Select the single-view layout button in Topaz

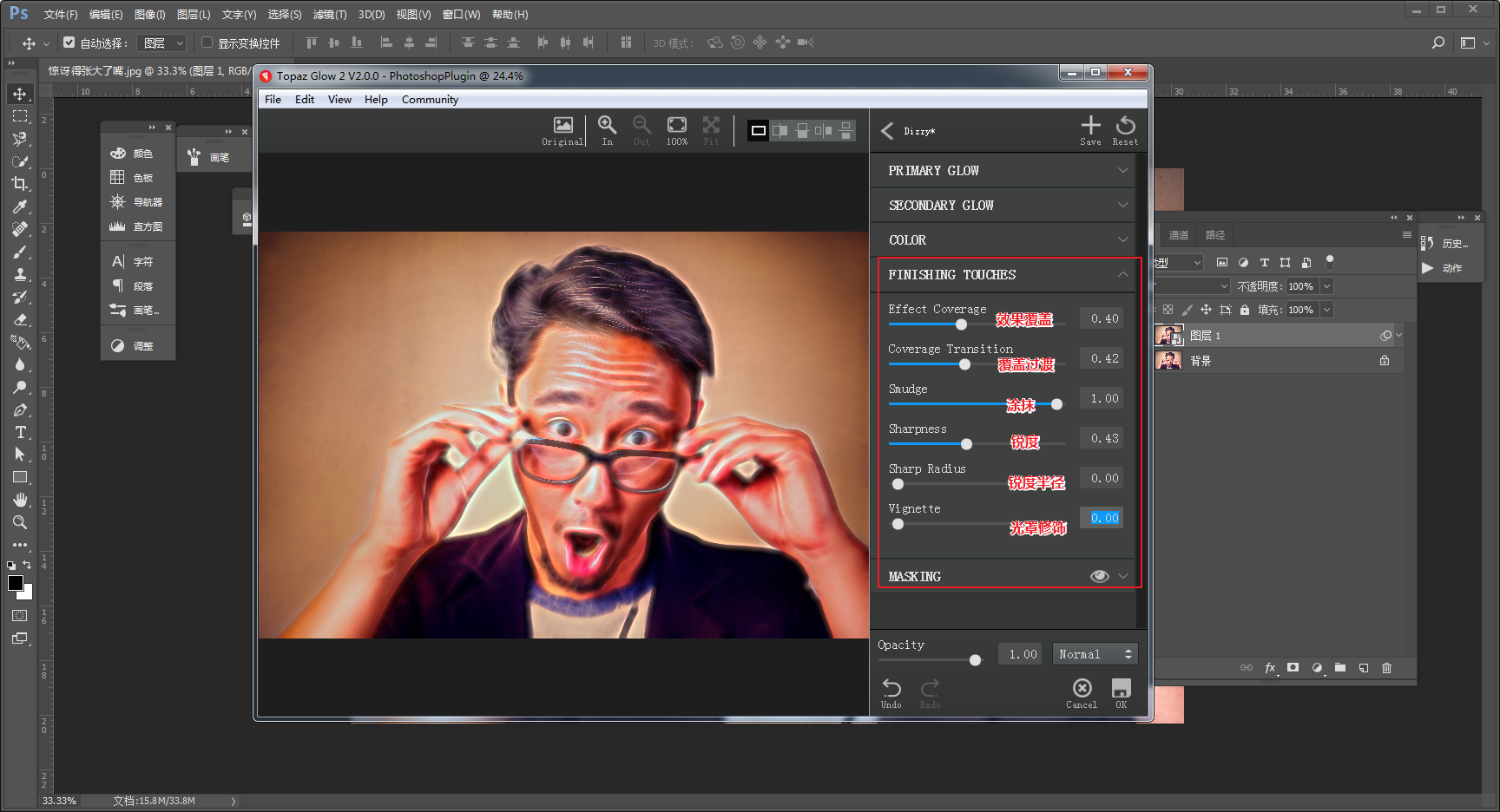[x=758, y=131]
